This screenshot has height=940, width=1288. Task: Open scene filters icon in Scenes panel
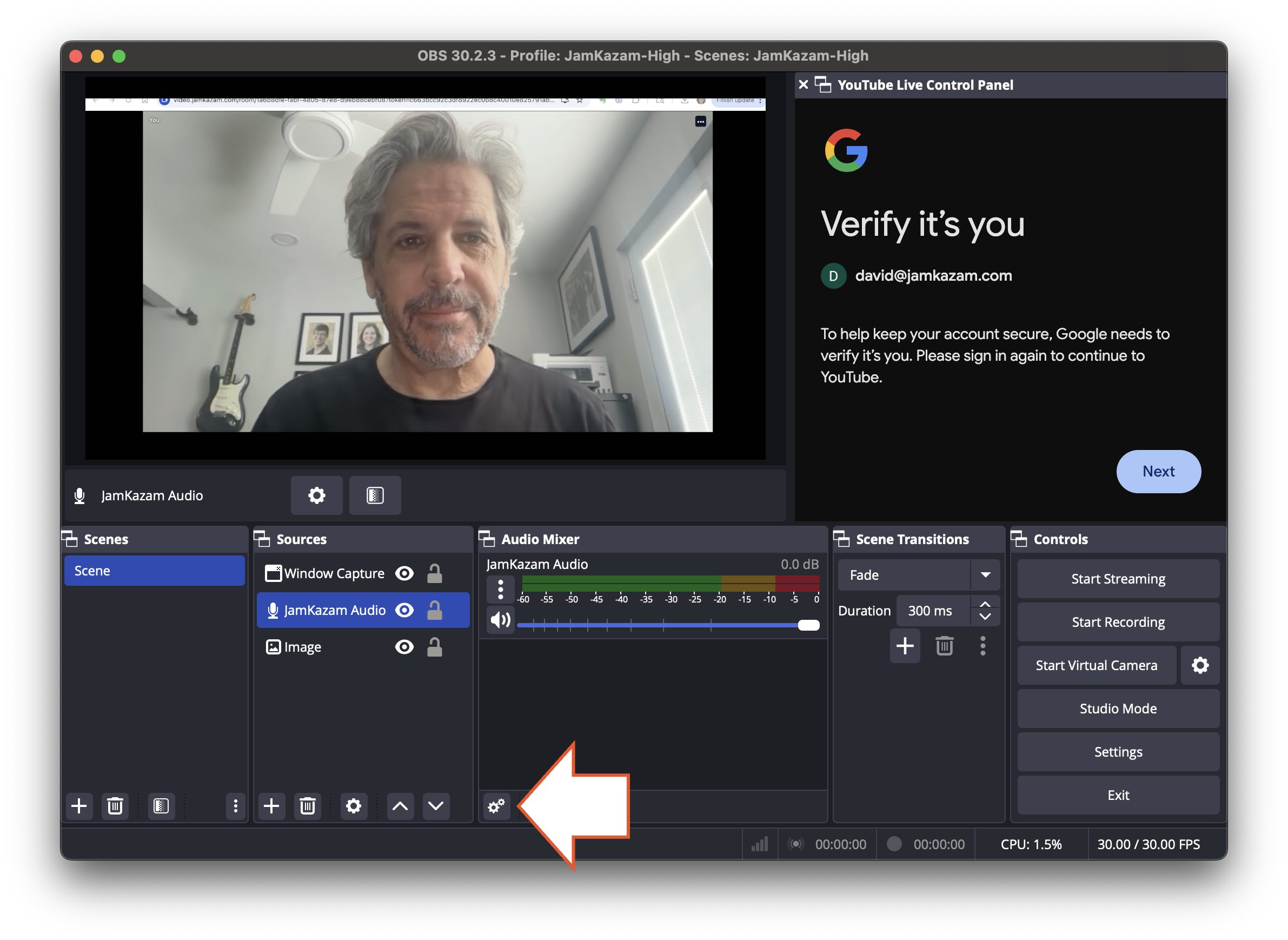[161, 806]
